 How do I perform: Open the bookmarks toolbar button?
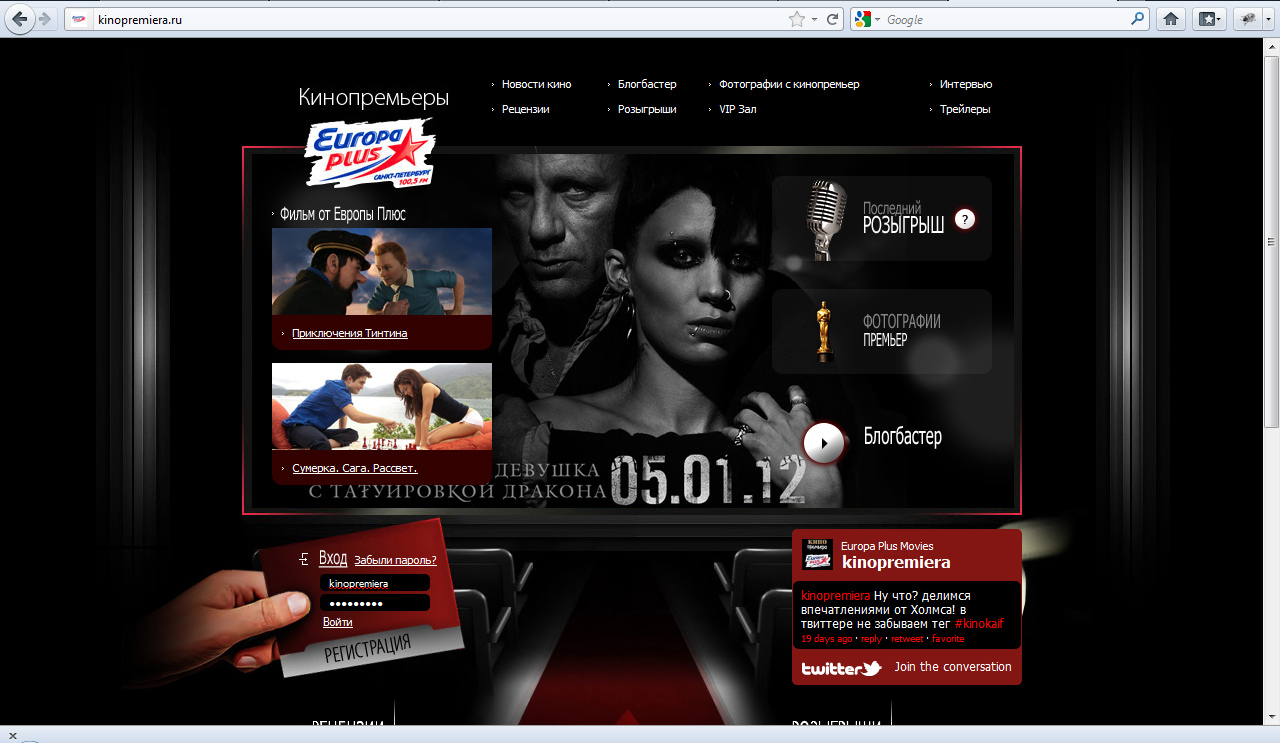click(x=1209, y=19)
